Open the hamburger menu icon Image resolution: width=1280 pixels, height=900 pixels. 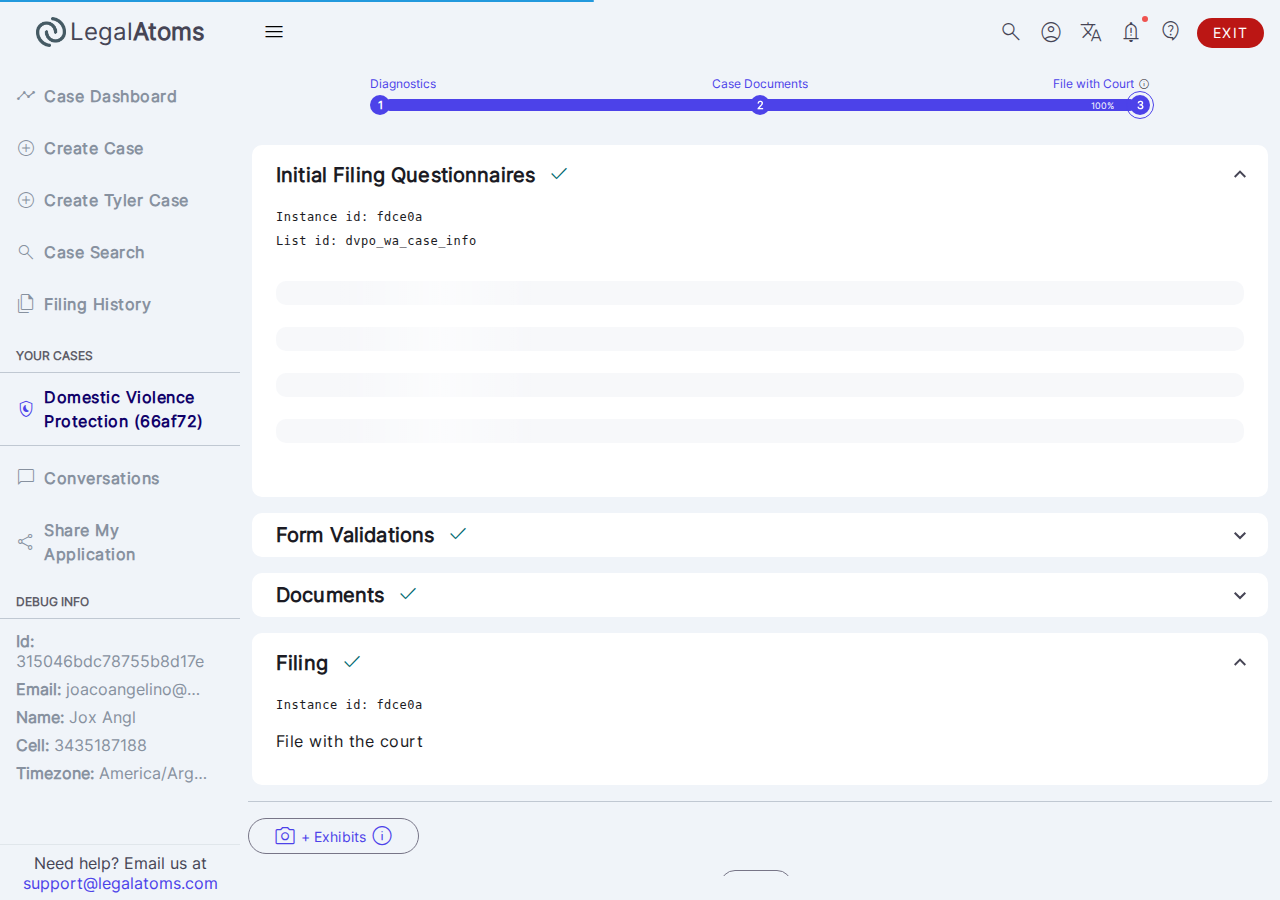(x=274, y=32)
